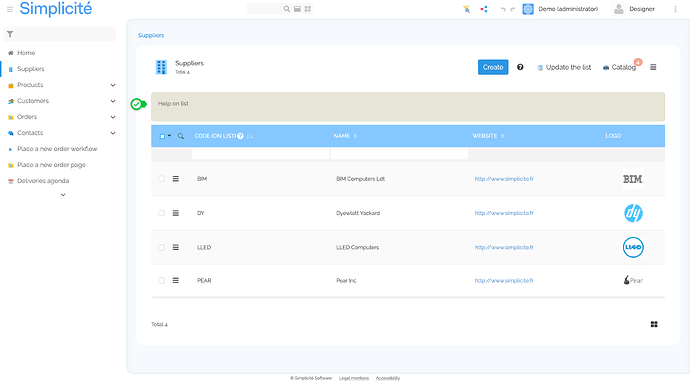
Task: Open row menu for LLED supplier
Action: click(x=176, y=247)
